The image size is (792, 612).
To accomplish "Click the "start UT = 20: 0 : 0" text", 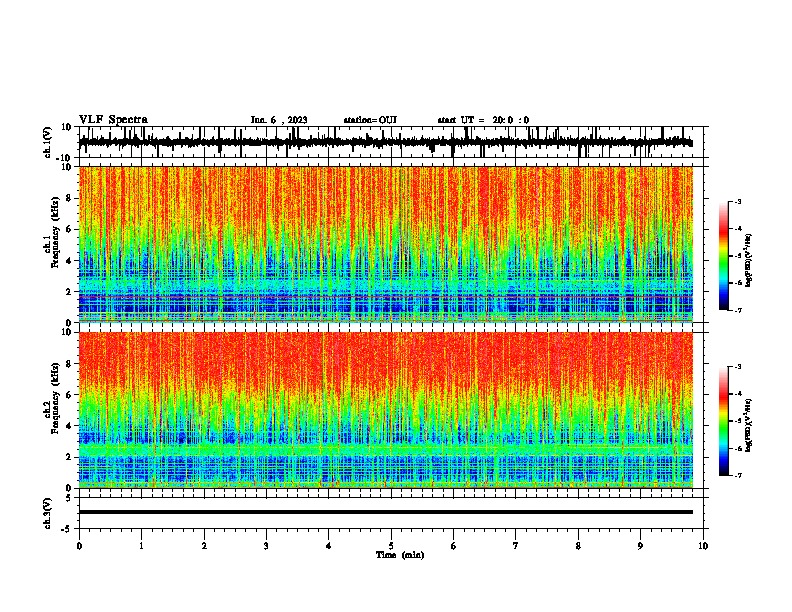I will click(483, 120).
